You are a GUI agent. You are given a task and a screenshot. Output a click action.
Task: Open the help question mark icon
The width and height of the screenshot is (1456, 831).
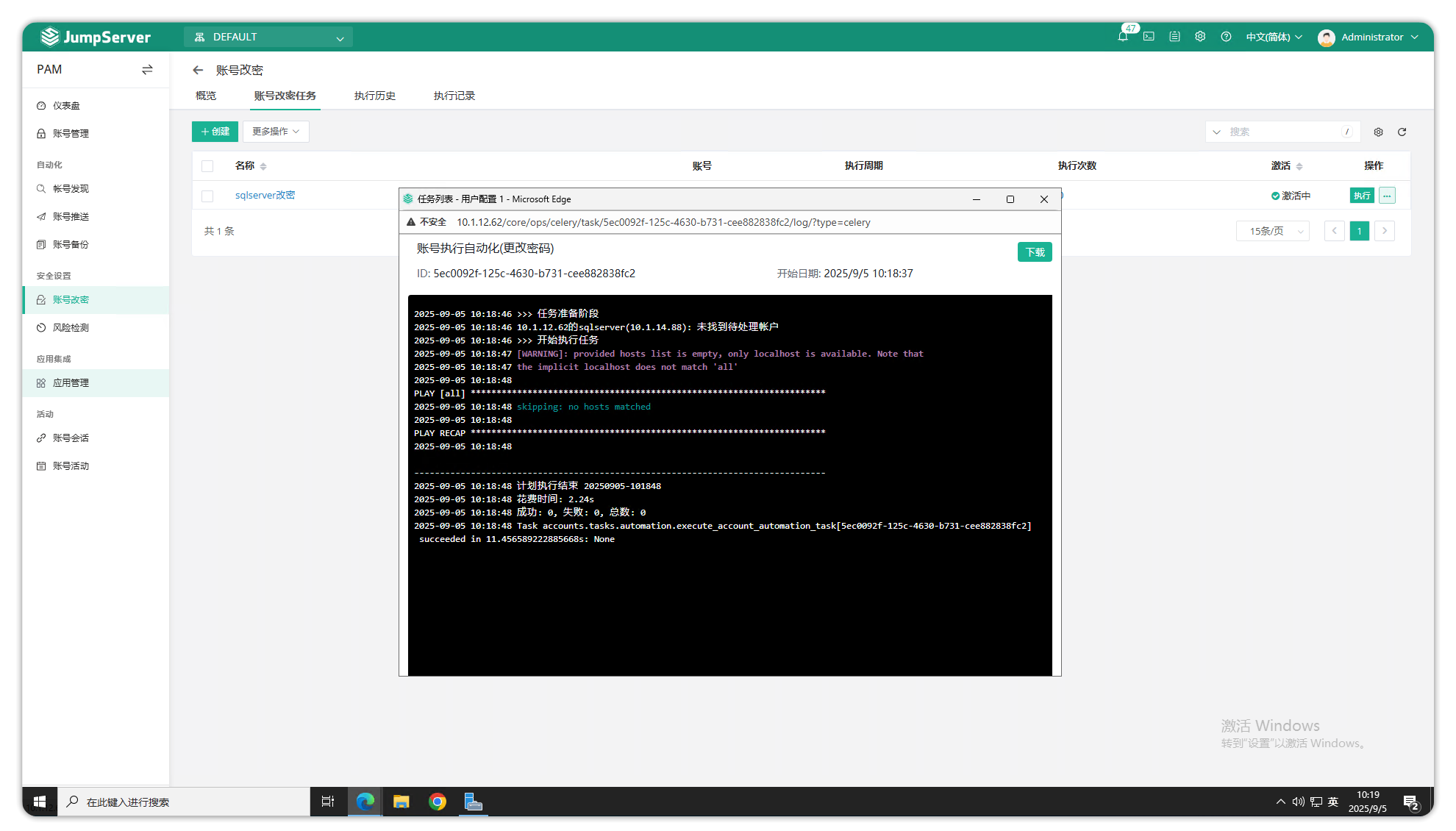(x=1226, y=37)
